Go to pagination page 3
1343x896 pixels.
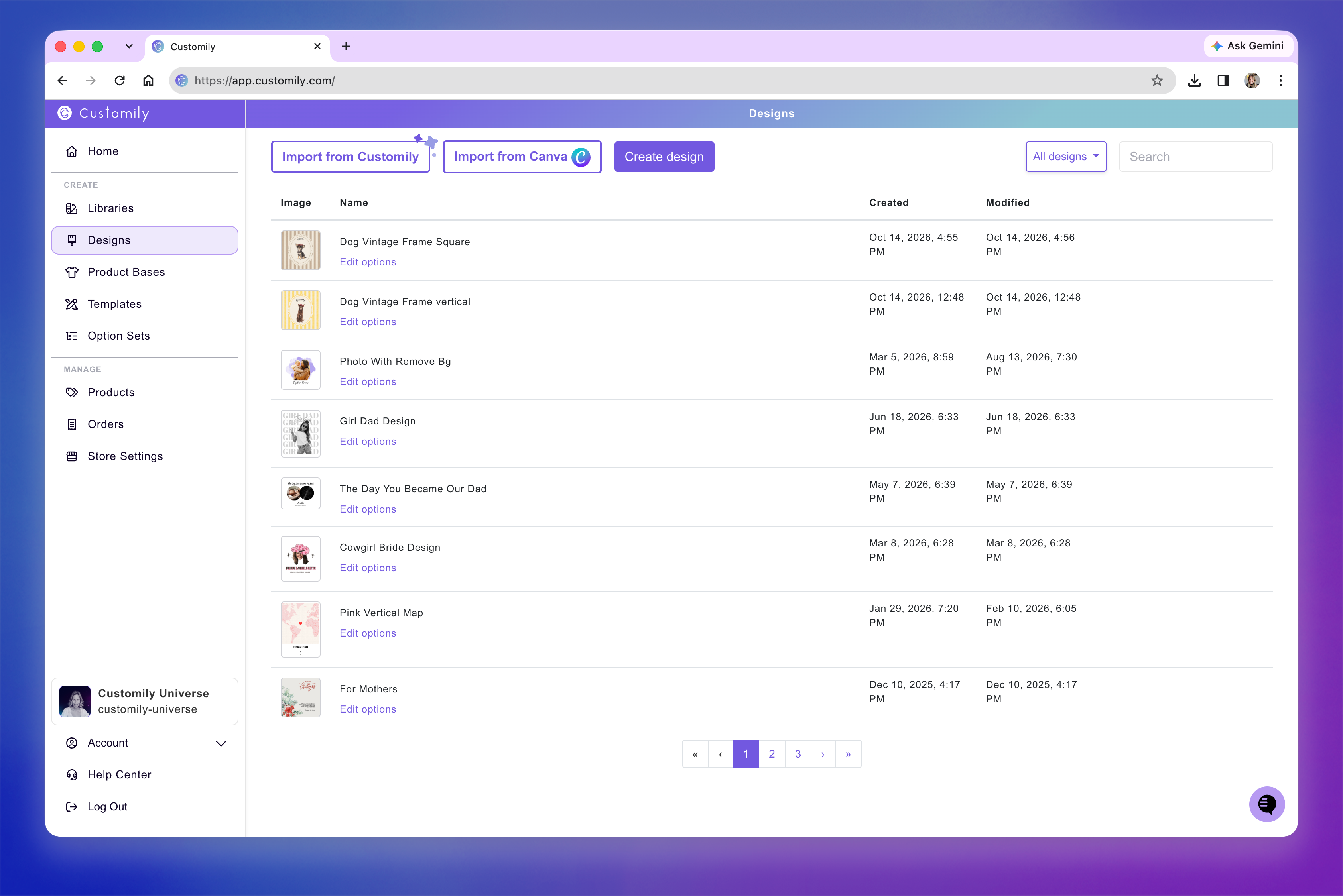point(798,754)
